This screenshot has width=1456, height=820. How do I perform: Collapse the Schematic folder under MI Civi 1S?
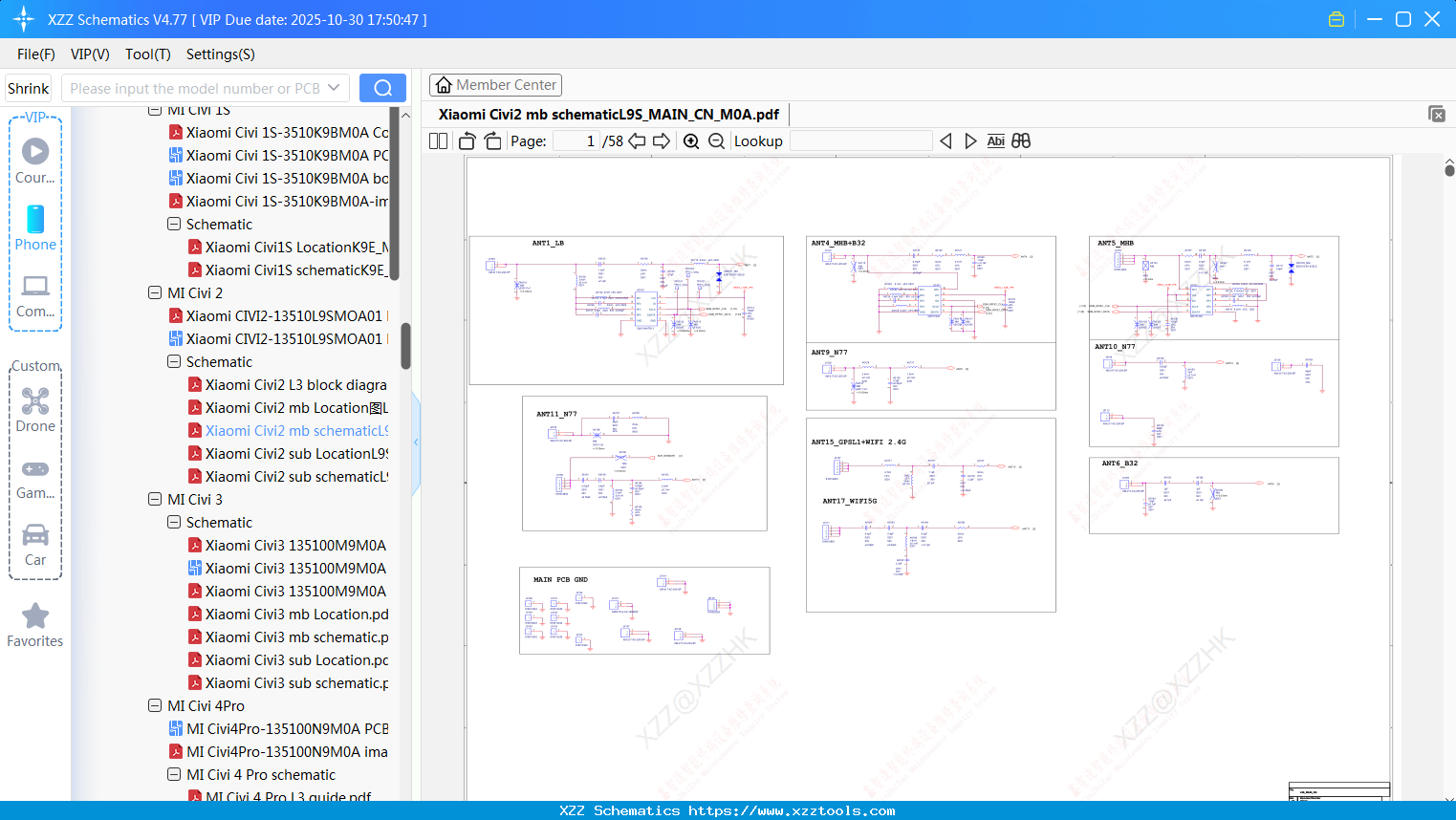[x=174, y=224]
